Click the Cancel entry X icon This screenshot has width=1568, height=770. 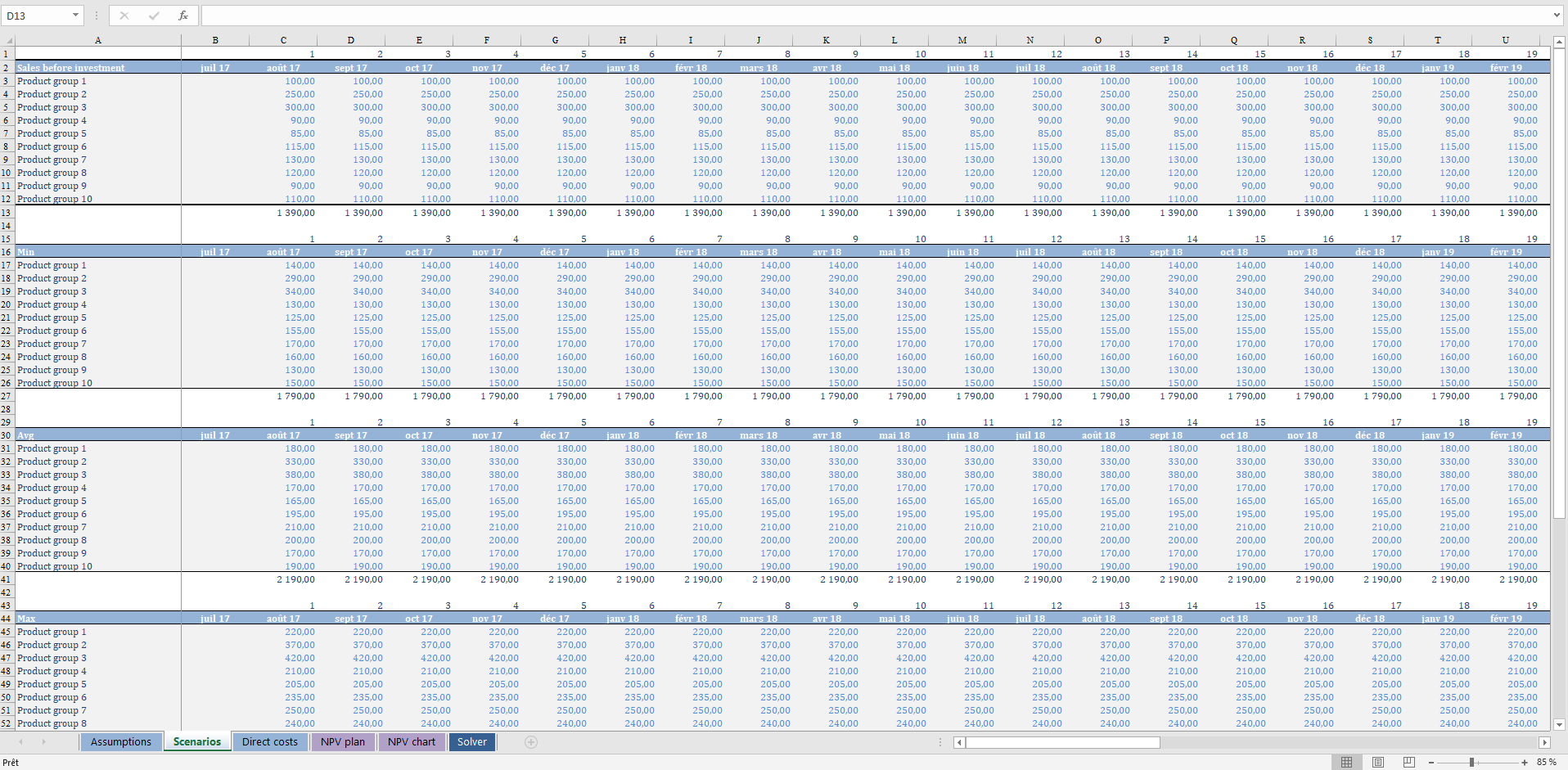point(124,16)
